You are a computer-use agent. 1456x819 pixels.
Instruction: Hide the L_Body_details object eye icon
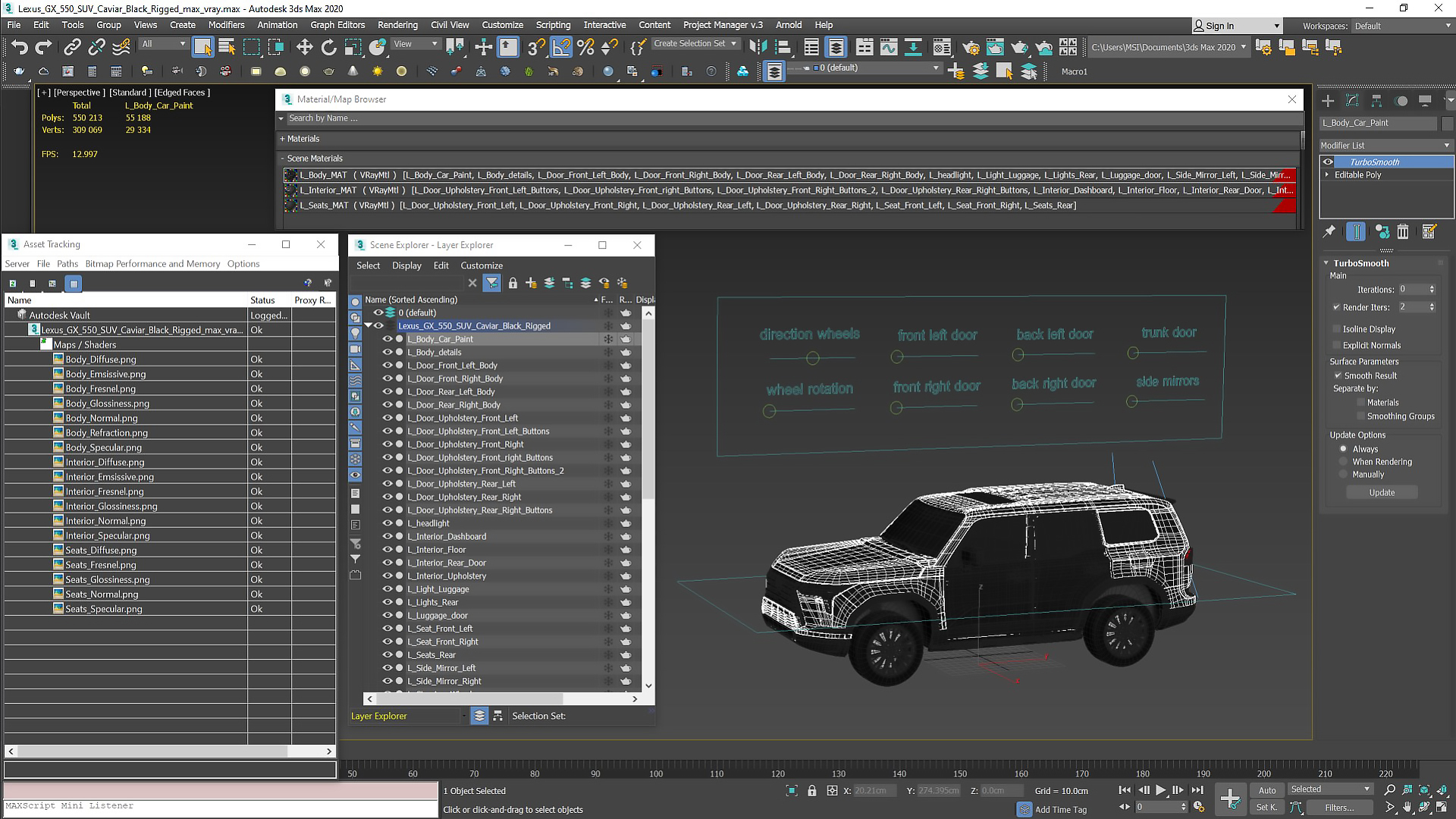click(x=387, y=352)
